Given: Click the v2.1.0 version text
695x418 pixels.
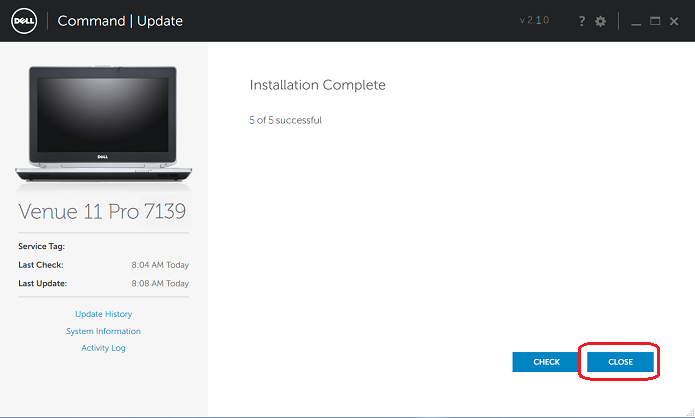Looking at the screenshot, I should 534,20.
